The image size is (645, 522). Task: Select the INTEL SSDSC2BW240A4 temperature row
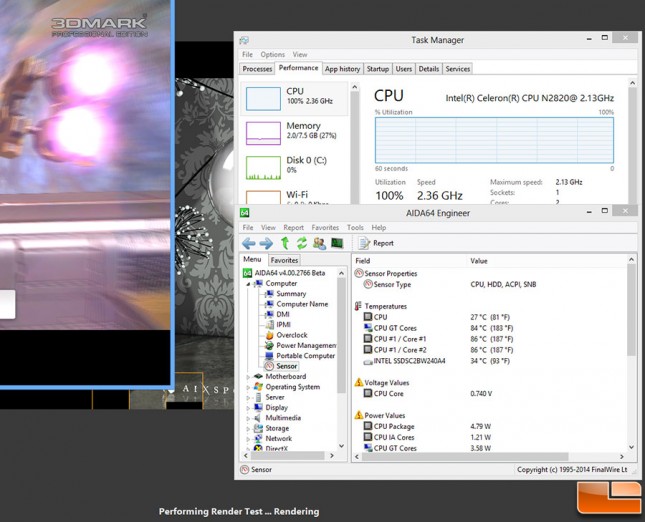437,361
